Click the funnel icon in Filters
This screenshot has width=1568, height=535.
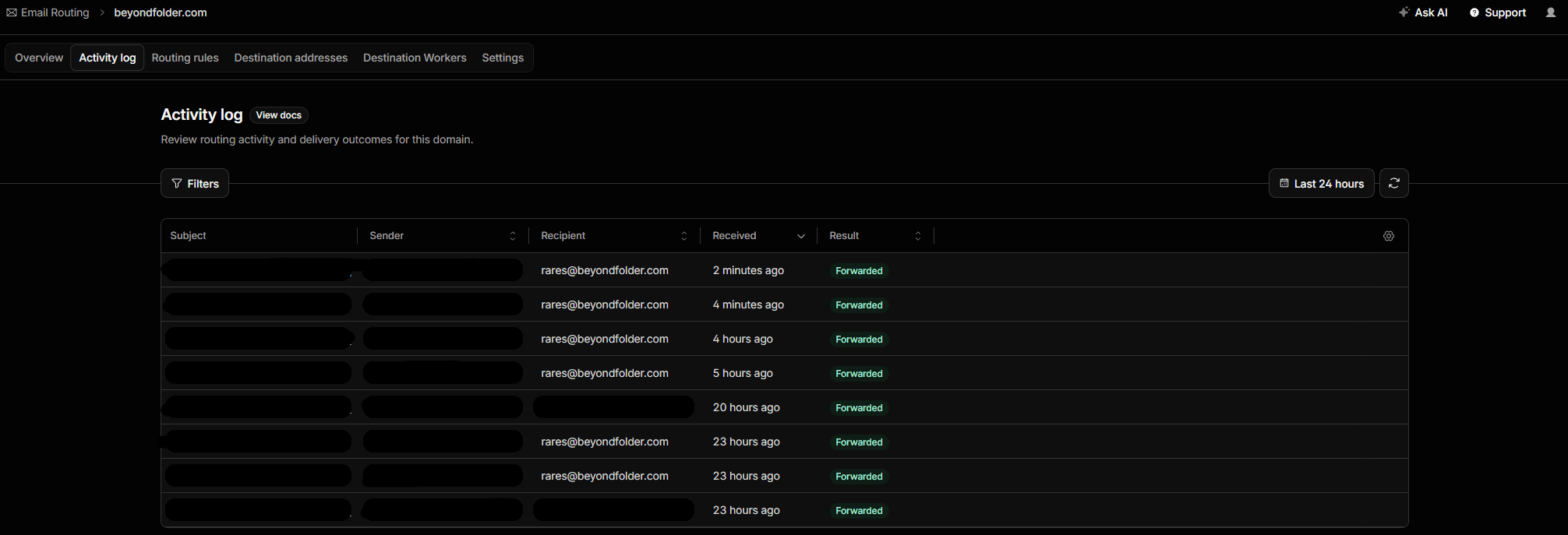coord(177,184)
